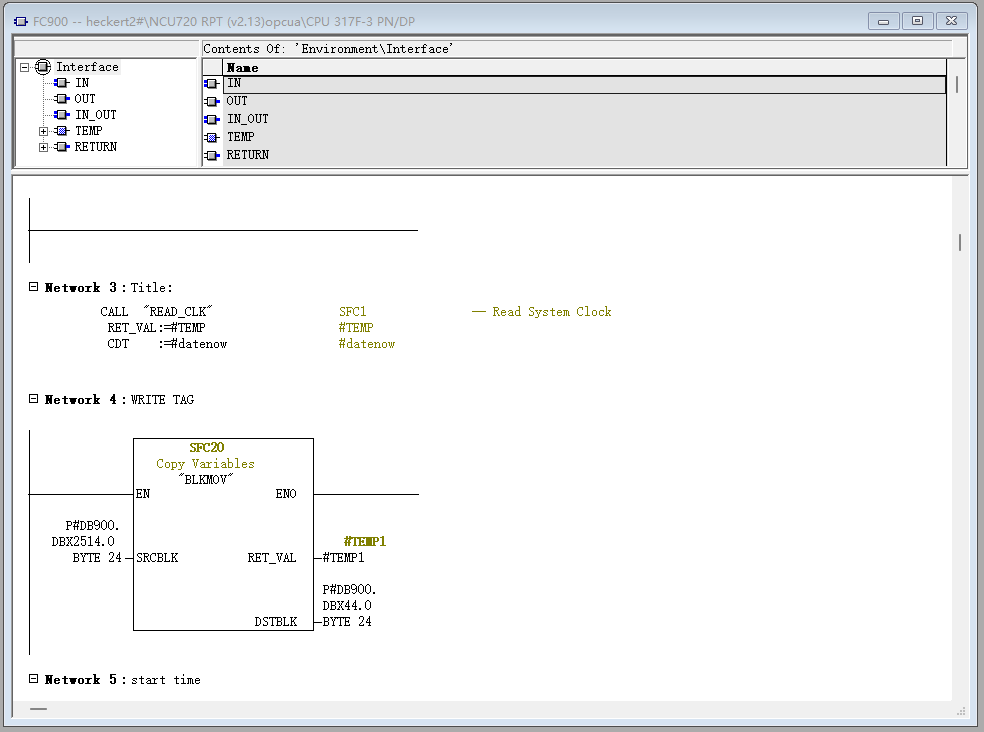Image resolution: width=984 pixels, height=732 pixels.
Task: Expand the RETURN node in the Interface tree
Action: pos(44,146)
